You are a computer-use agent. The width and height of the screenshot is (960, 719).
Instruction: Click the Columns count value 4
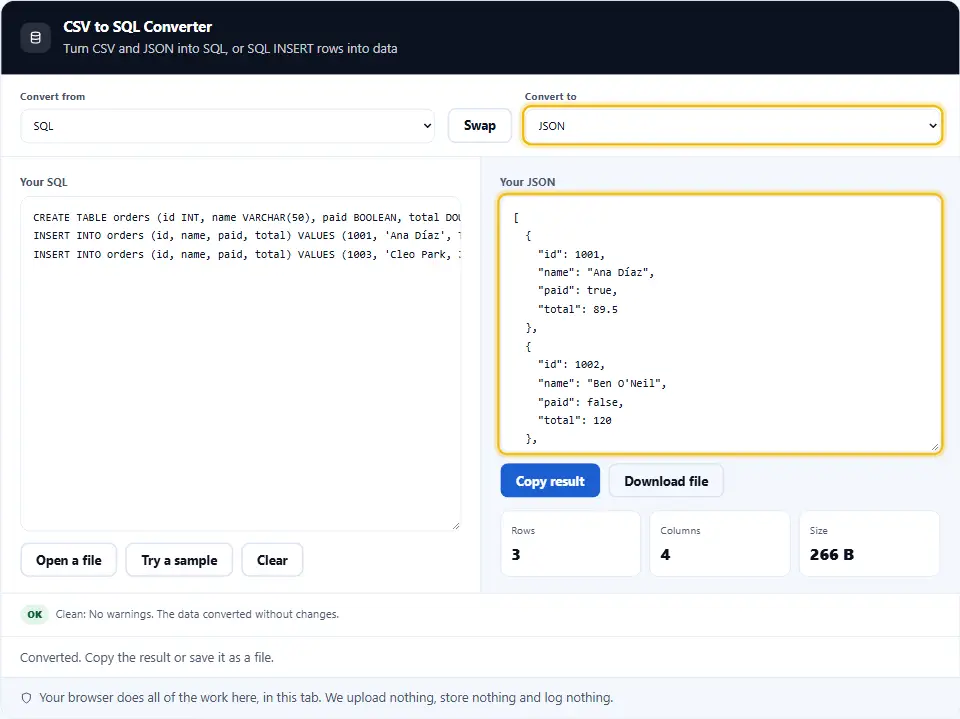click(x=665, y=554)
